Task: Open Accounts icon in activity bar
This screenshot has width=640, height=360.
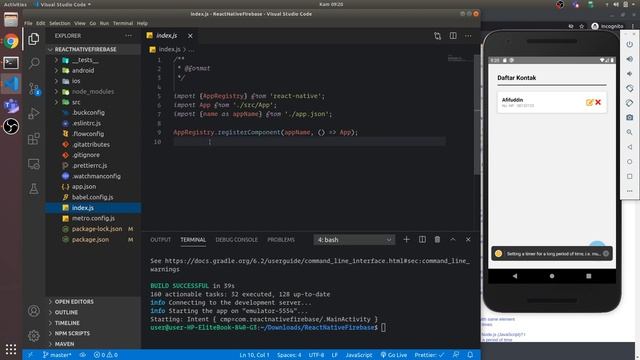Action: [x=34, y=311]
